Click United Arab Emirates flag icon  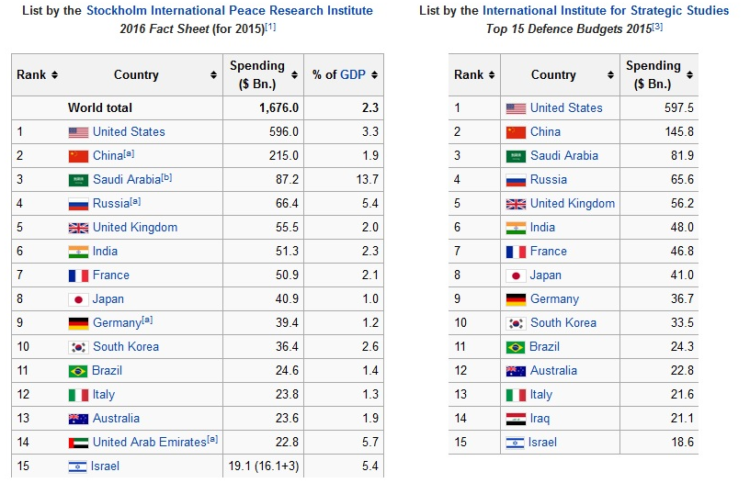[78, 443]
